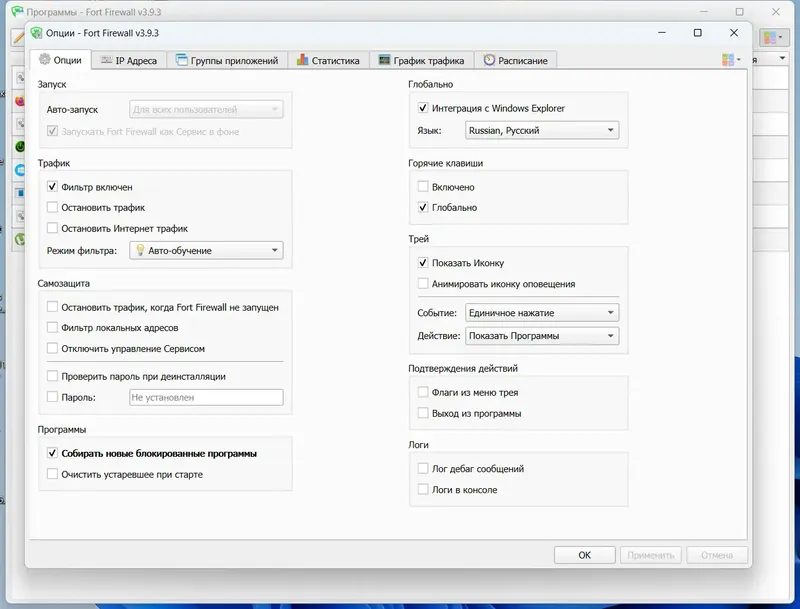This screenshot has height=609, width=800.
Task: Minimize the Опции dialog
Action: tap(662, 33)
